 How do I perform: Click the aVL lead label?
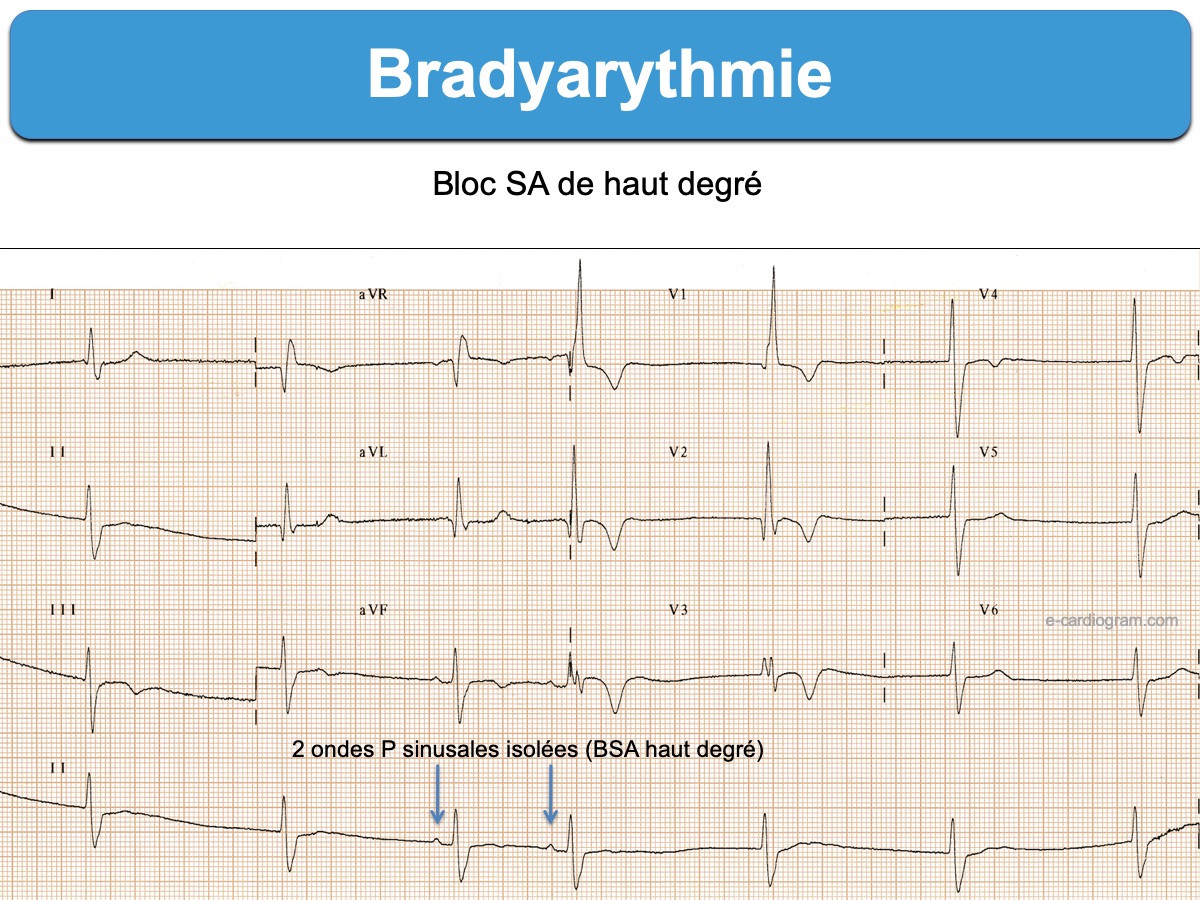[x=373, y=453]
